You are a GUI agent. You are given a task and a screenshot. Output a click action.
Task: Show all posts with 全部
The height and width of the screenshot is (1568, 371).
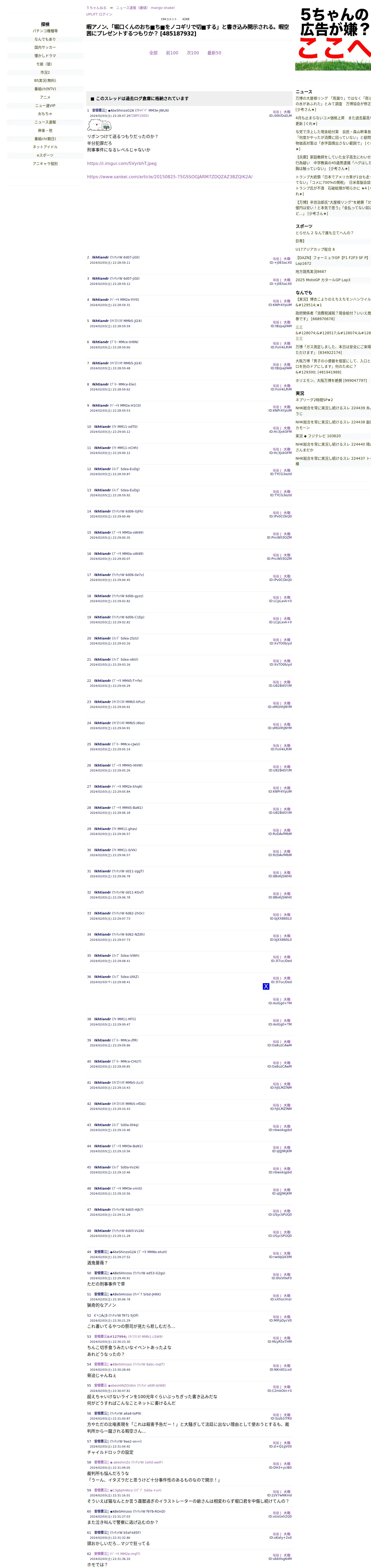pos(153,53)
